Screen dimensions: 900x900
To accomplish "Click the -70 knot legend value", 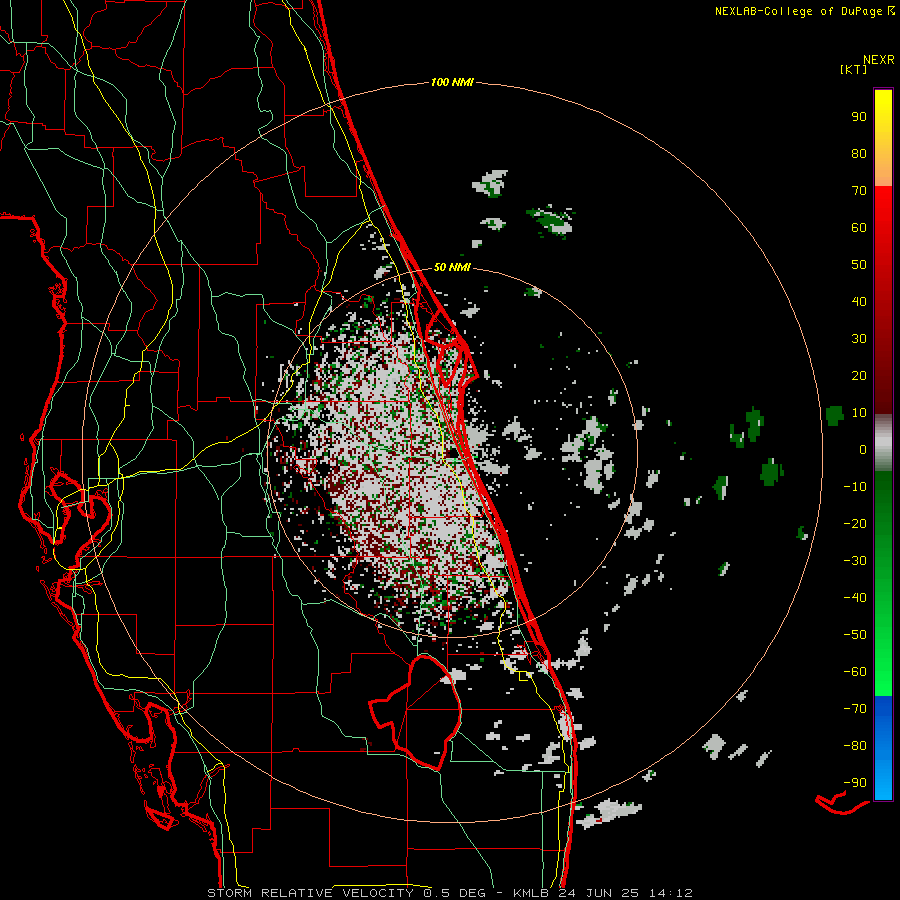I will click(855, 708).
